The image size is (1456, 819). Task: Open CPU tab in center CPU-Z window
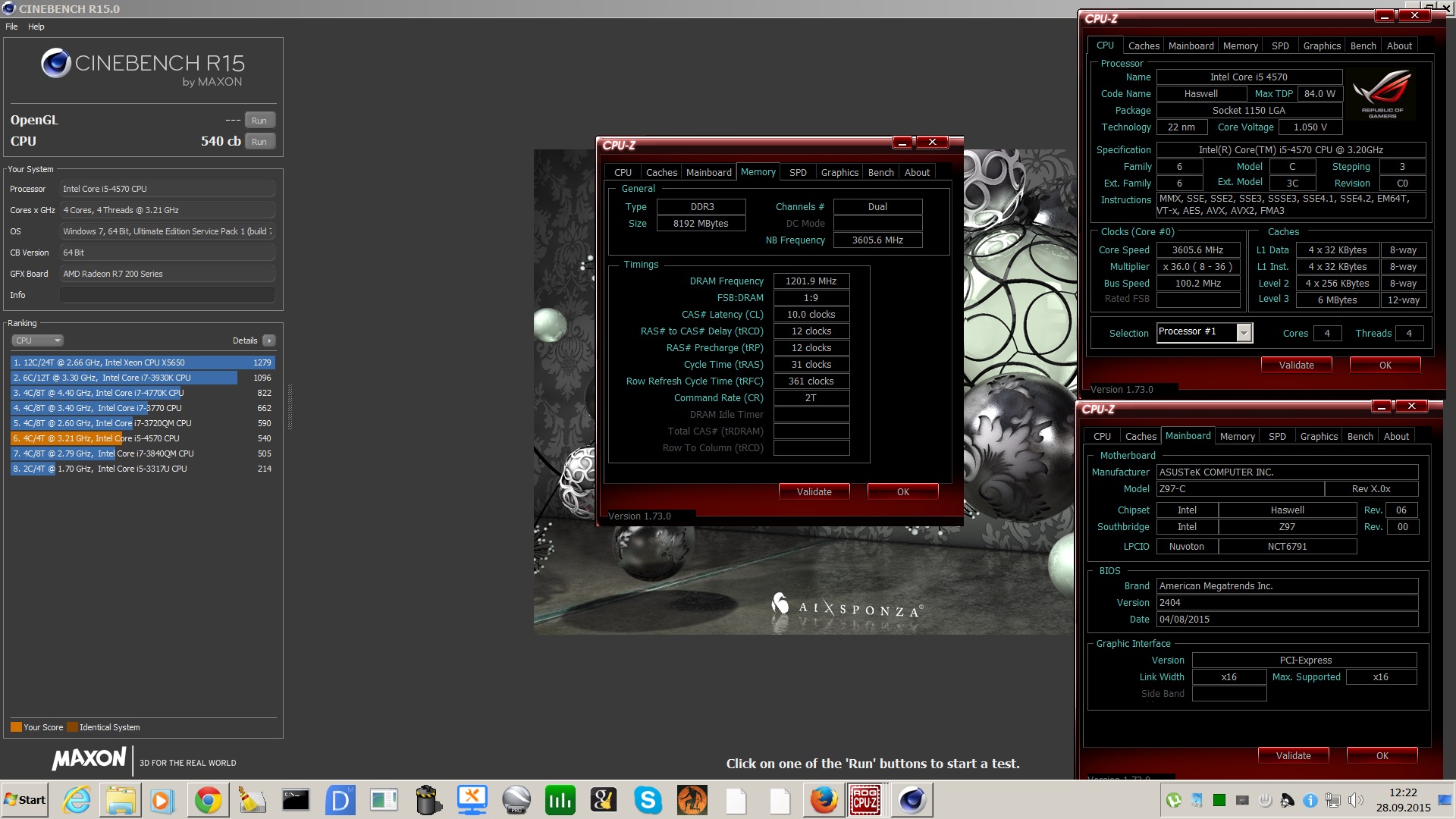coord(623,173)
